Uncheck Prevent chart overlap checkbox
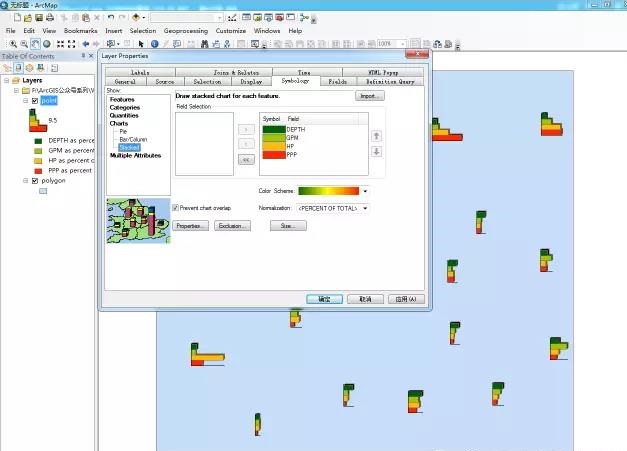 point(175,208)
